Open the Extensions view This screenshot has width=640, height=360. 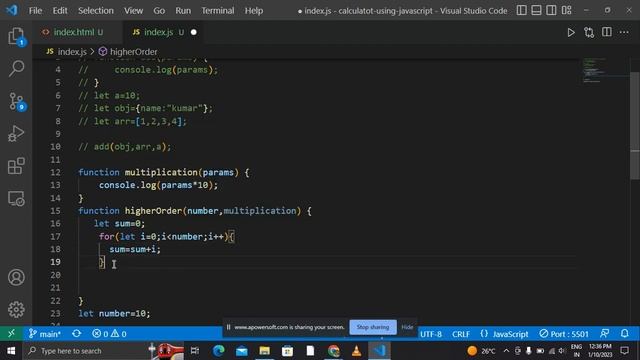(16, 166)
